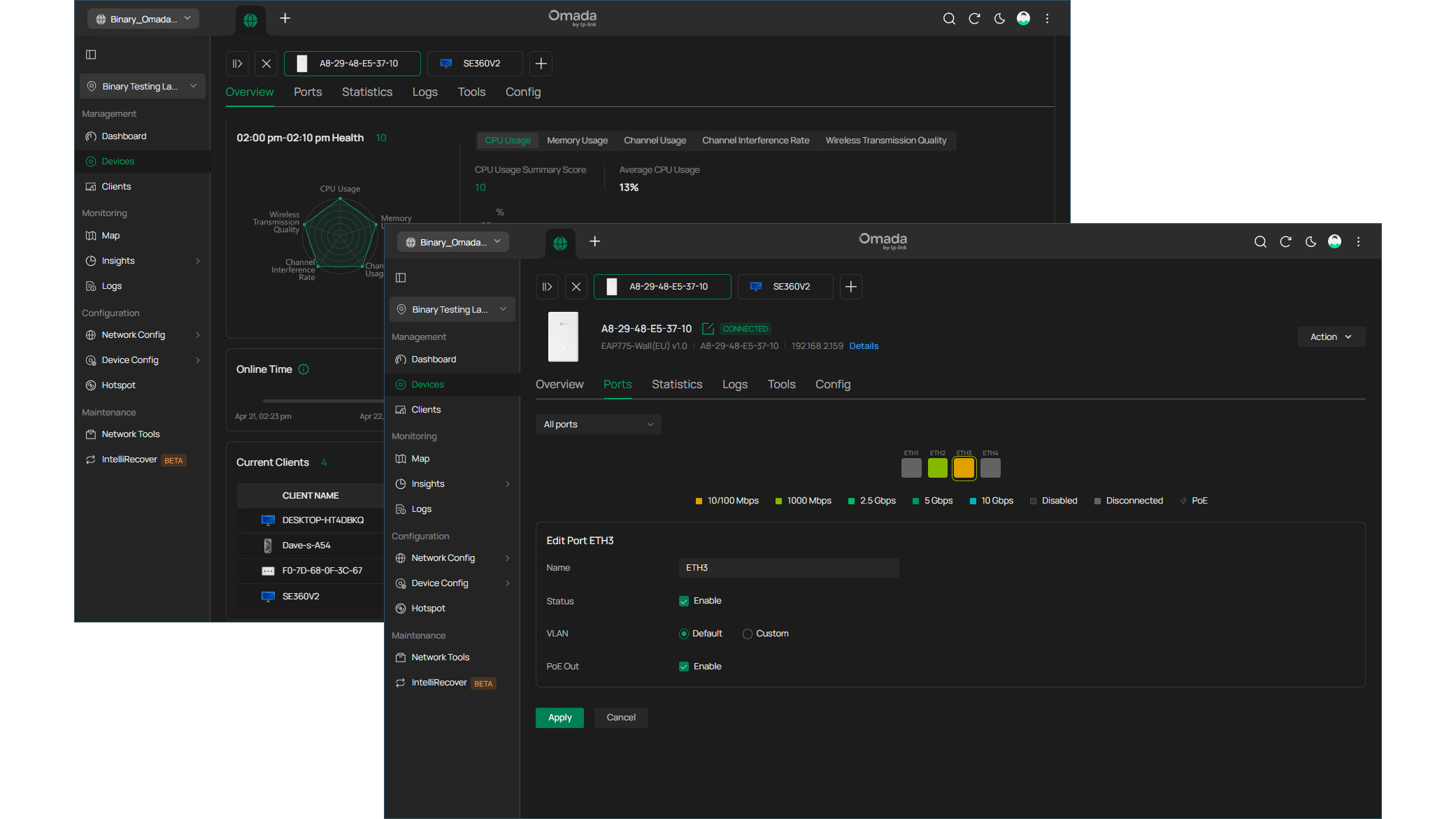Switch to Statistics tab in front window

coord(677,385)
